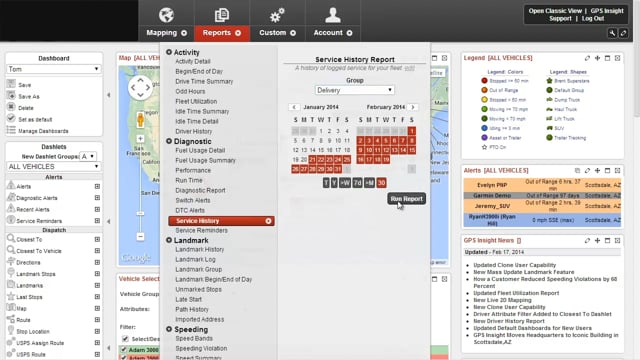Screen dimensions: 640x360
Task: Click the Street View pegman on map
Action: click(x=140, y=120)
